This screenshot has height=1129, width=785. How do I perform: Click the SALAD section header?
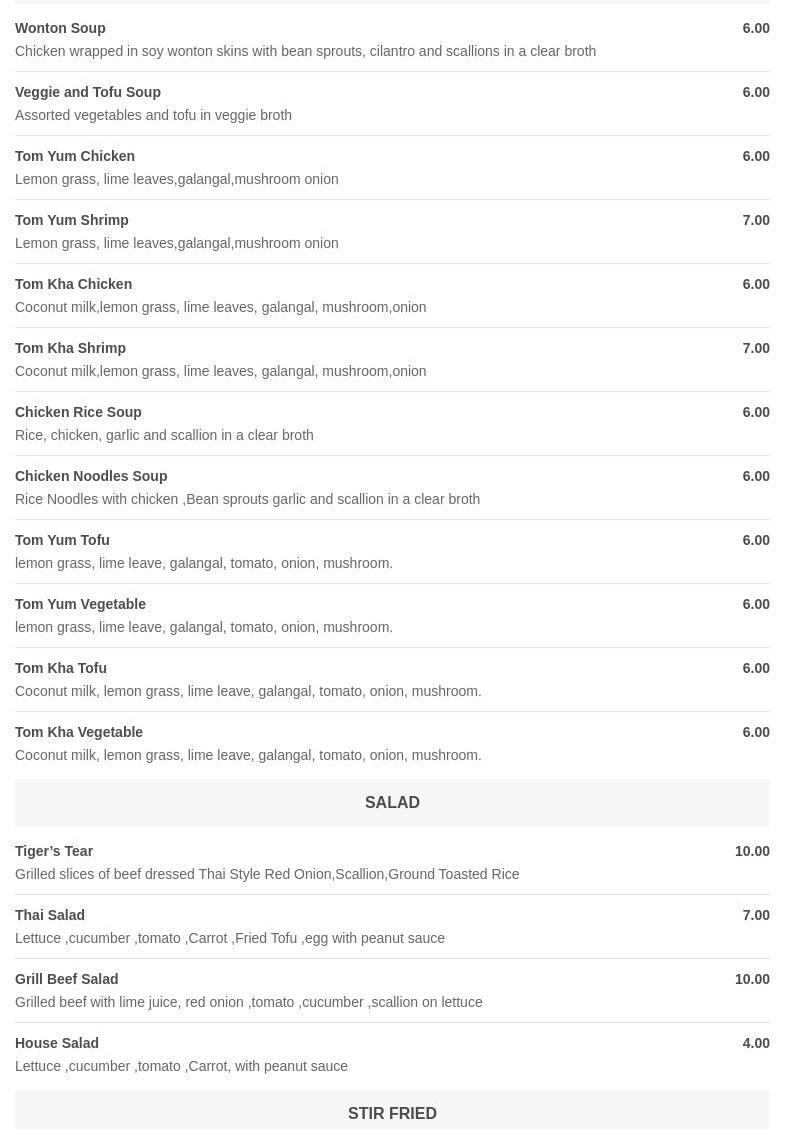pyautogui.click(x=392, y=803)
